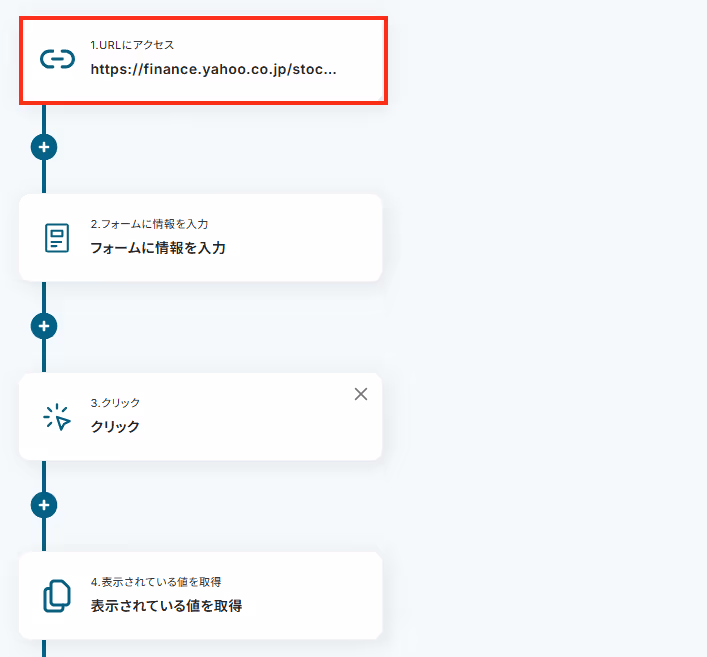The height and width of the screenshot is (657, 707).
Task: Click the small label 3.クリック
Action: 115,403
